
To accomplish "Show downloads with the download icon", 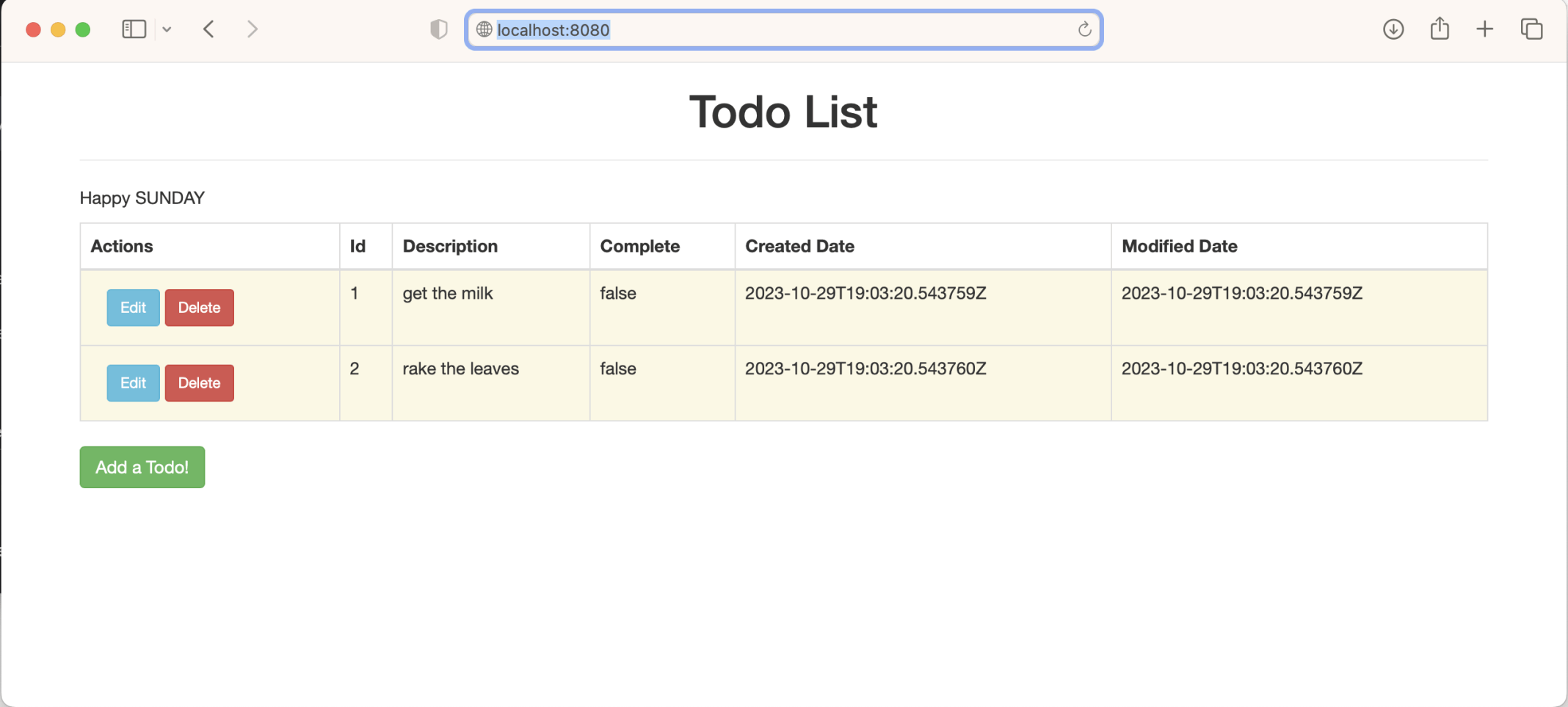I will pyautogui.click(x=1393, y=29).
